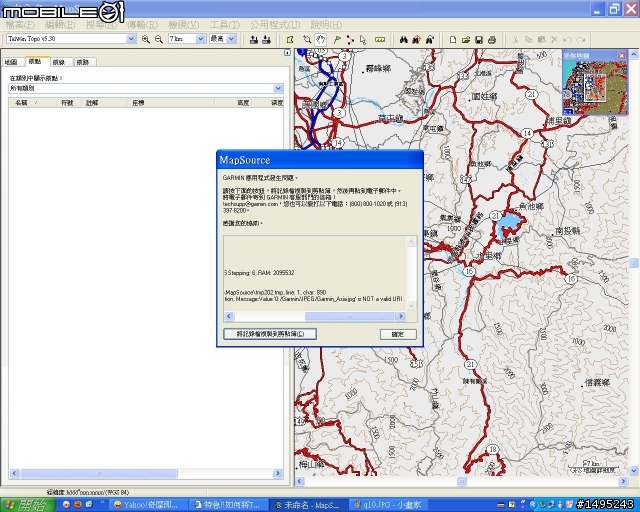
Task: Select the Waypoint flag tool
Action: tap(337, 40)
